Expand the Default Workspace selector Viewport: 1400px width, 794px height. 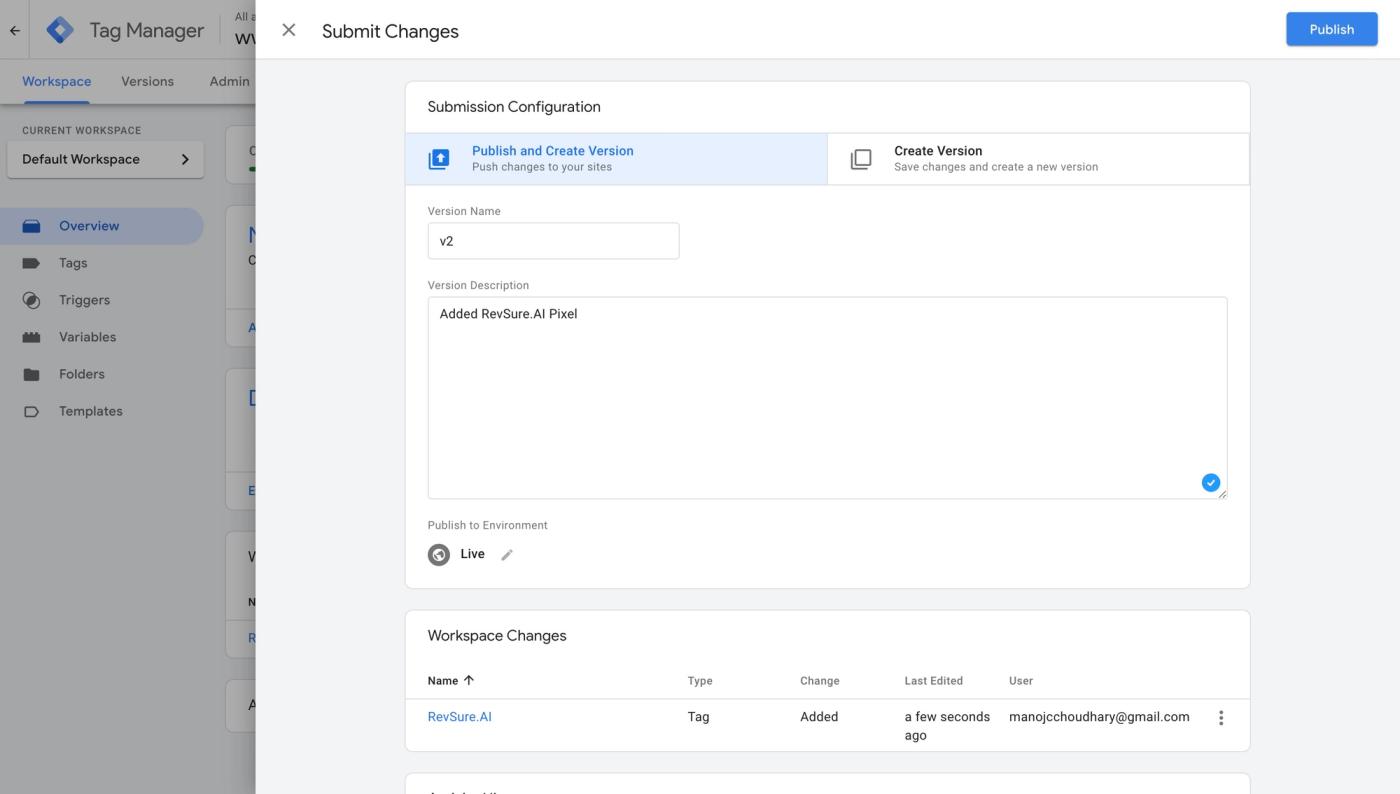pyautogui.click(x=105, y=160)
